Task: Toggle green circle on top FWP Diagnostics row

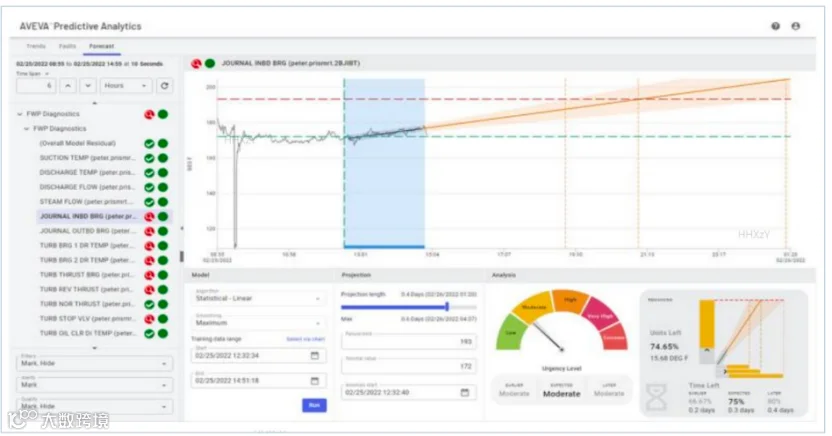Action: point(163,114)
